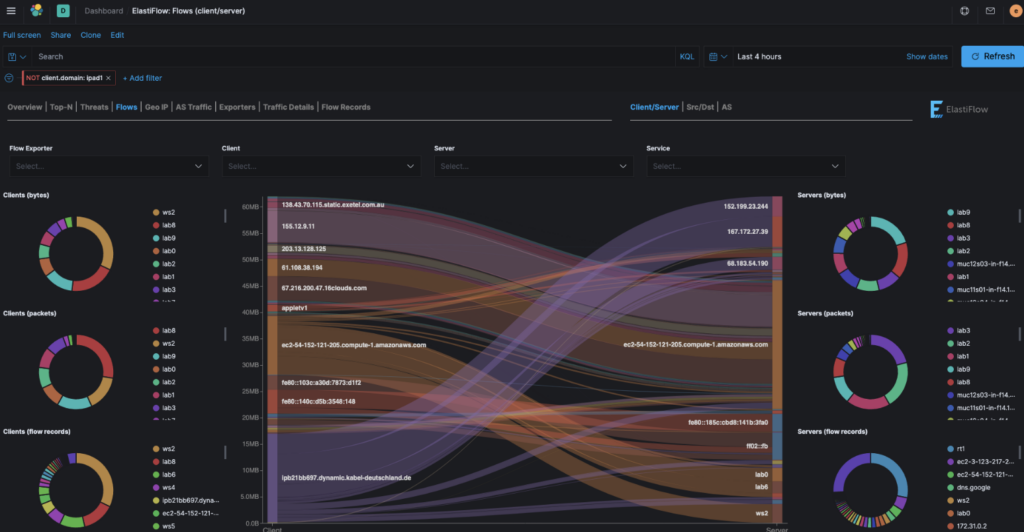Open the Traffic Details tab
1024x532 pixels.
(x=288, y=107)
